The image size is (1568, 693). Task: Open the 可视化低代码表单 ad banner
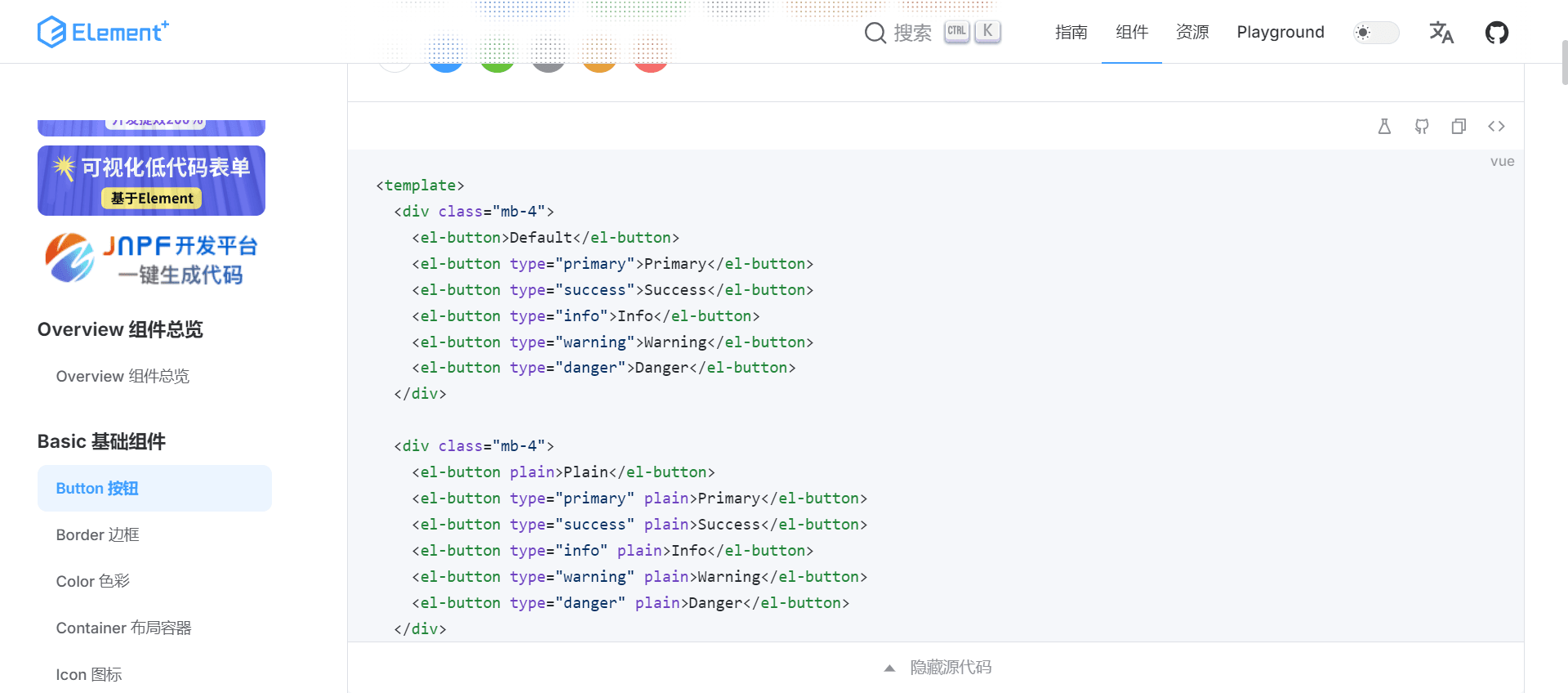coord(151,181)
